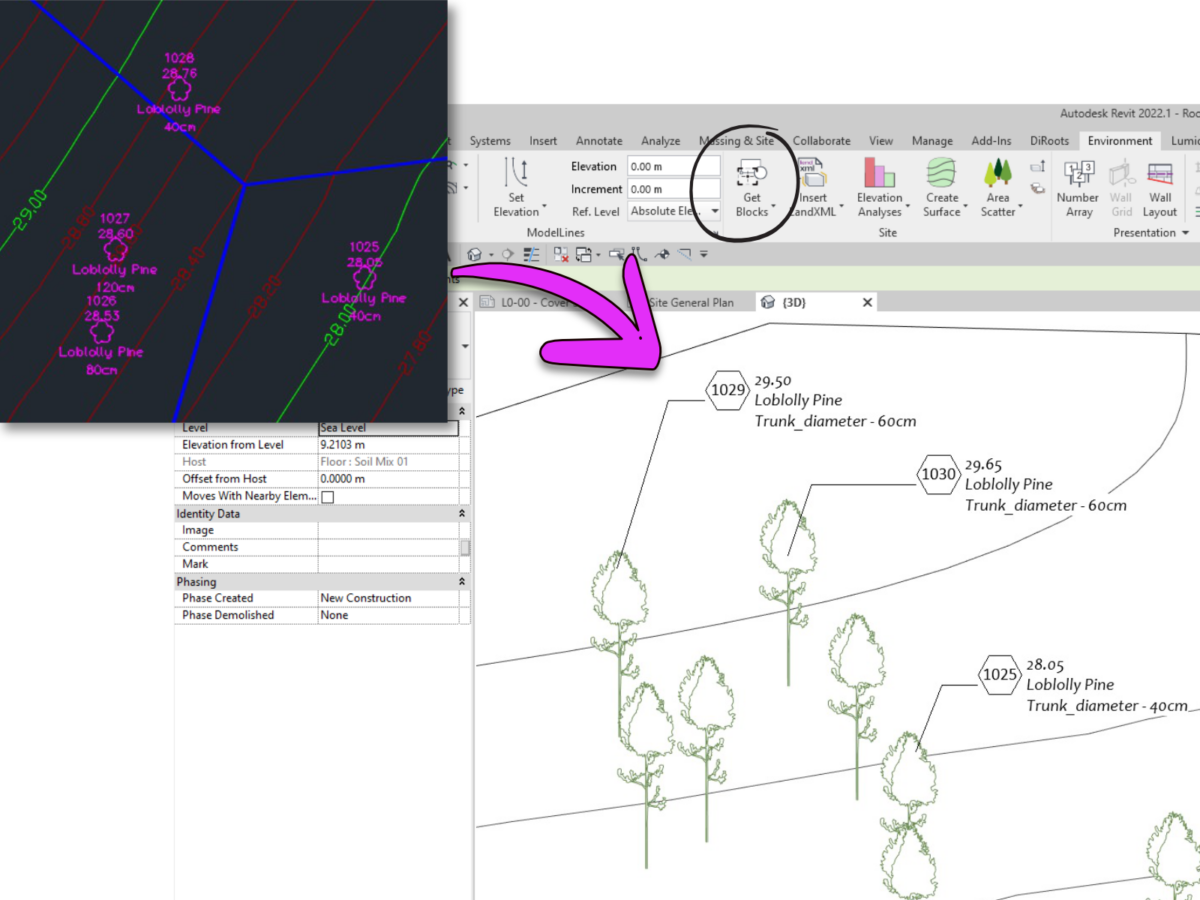Click the Insert LandXML icon
The width and height of the screenshot is (1200, 900).
[811, 175]
